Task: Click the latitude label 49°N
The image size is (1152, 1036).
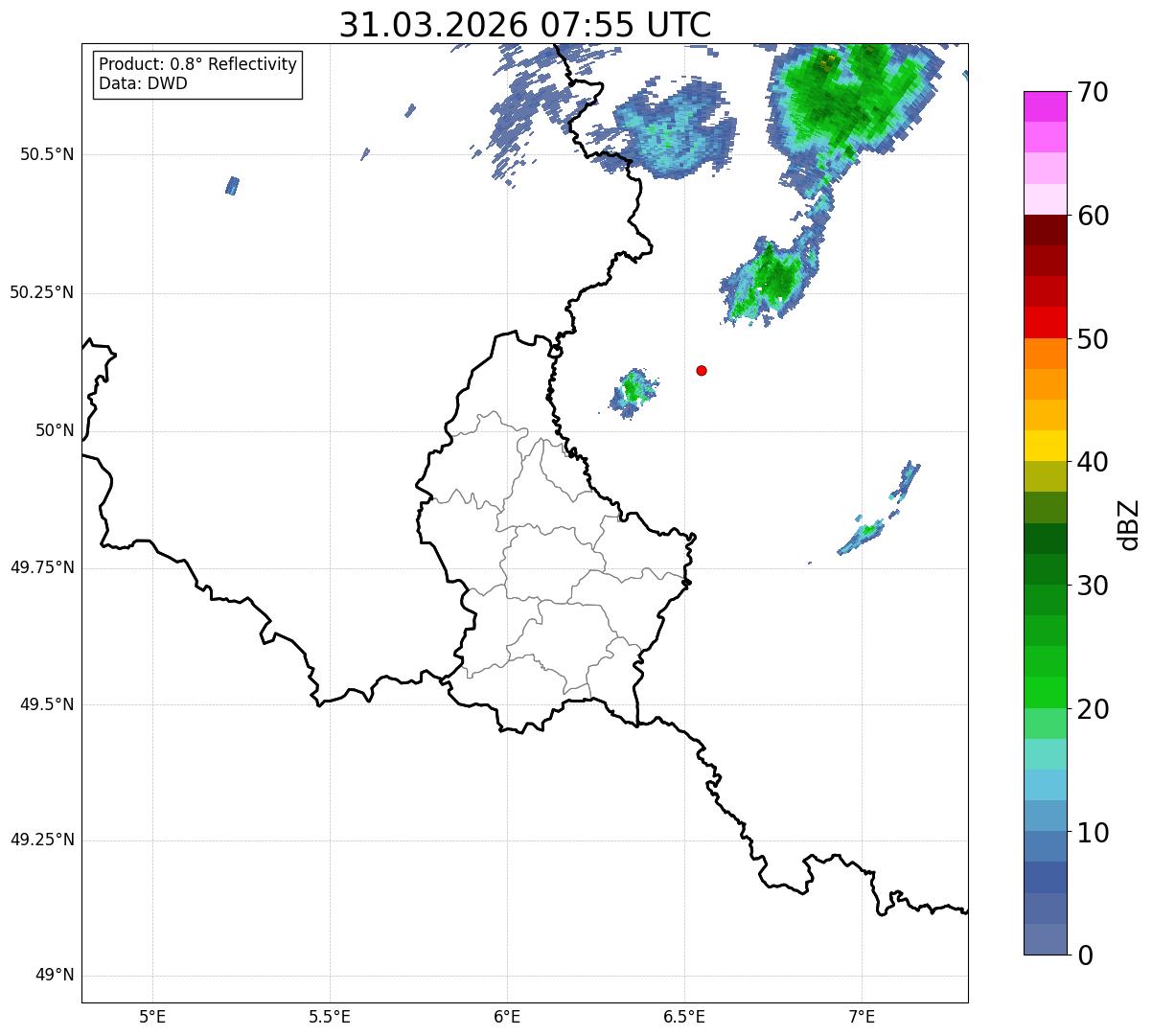Action: tap(55, 976)
